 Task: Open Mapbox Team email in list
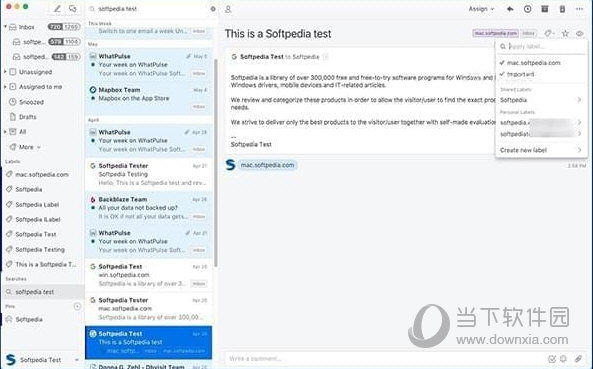(149, 99)
